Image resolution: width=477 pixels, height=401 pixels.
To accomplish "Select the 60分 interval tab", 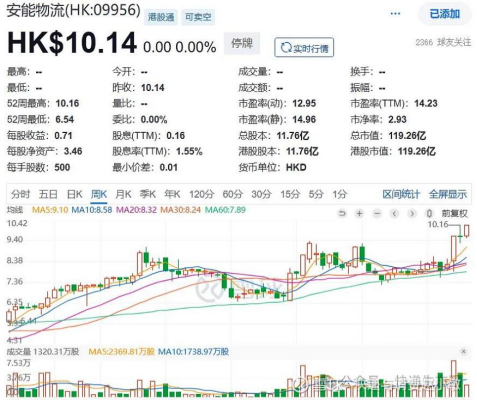I will (x=232, y=194).
